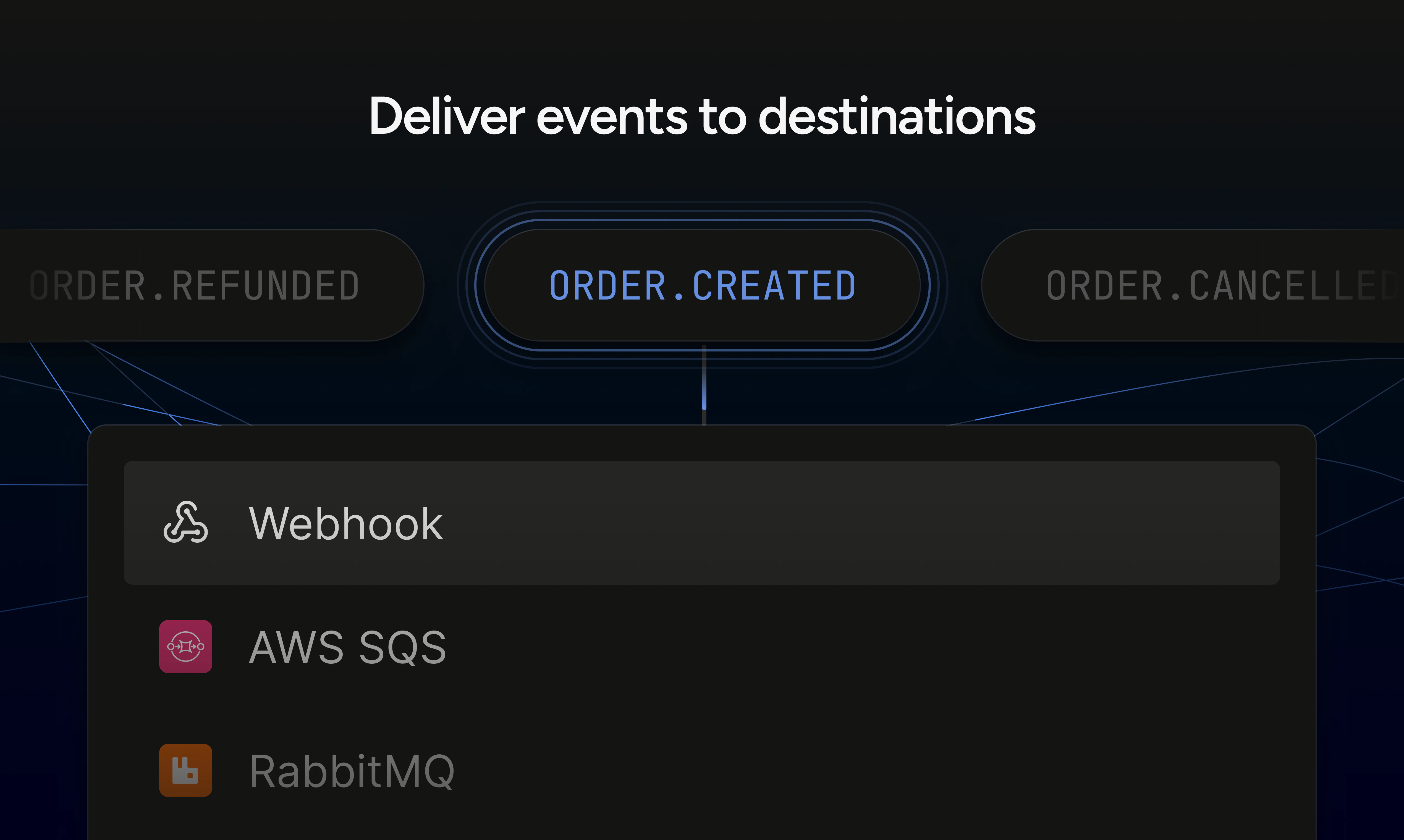Click empty space in RabbitMQ row
Viewport: 1404px width, 840px height.
pyautogui.click(x=849, y=770)
